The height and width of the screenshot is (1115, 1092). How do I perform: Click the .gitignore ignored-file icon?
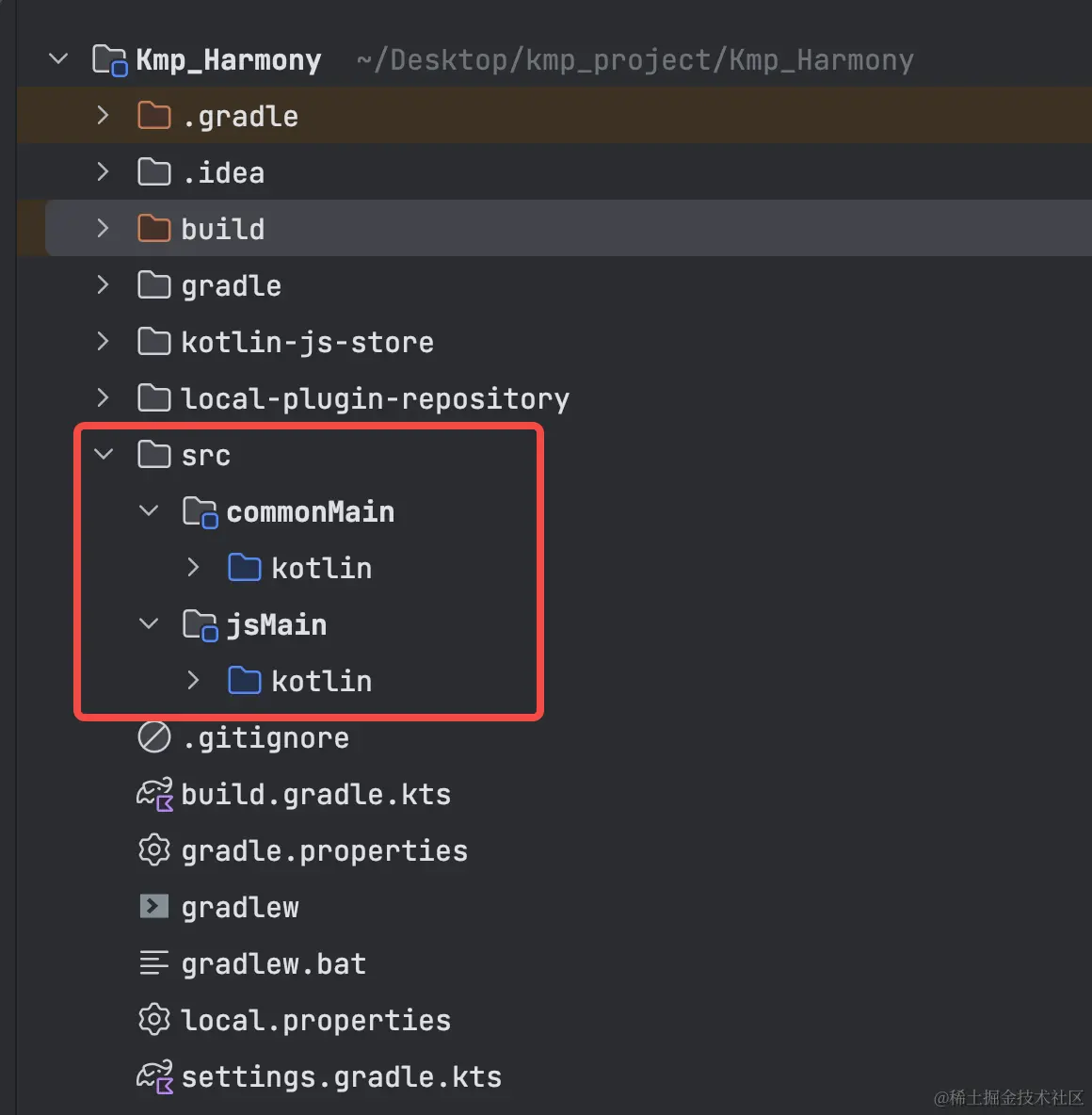coord(153,737)
